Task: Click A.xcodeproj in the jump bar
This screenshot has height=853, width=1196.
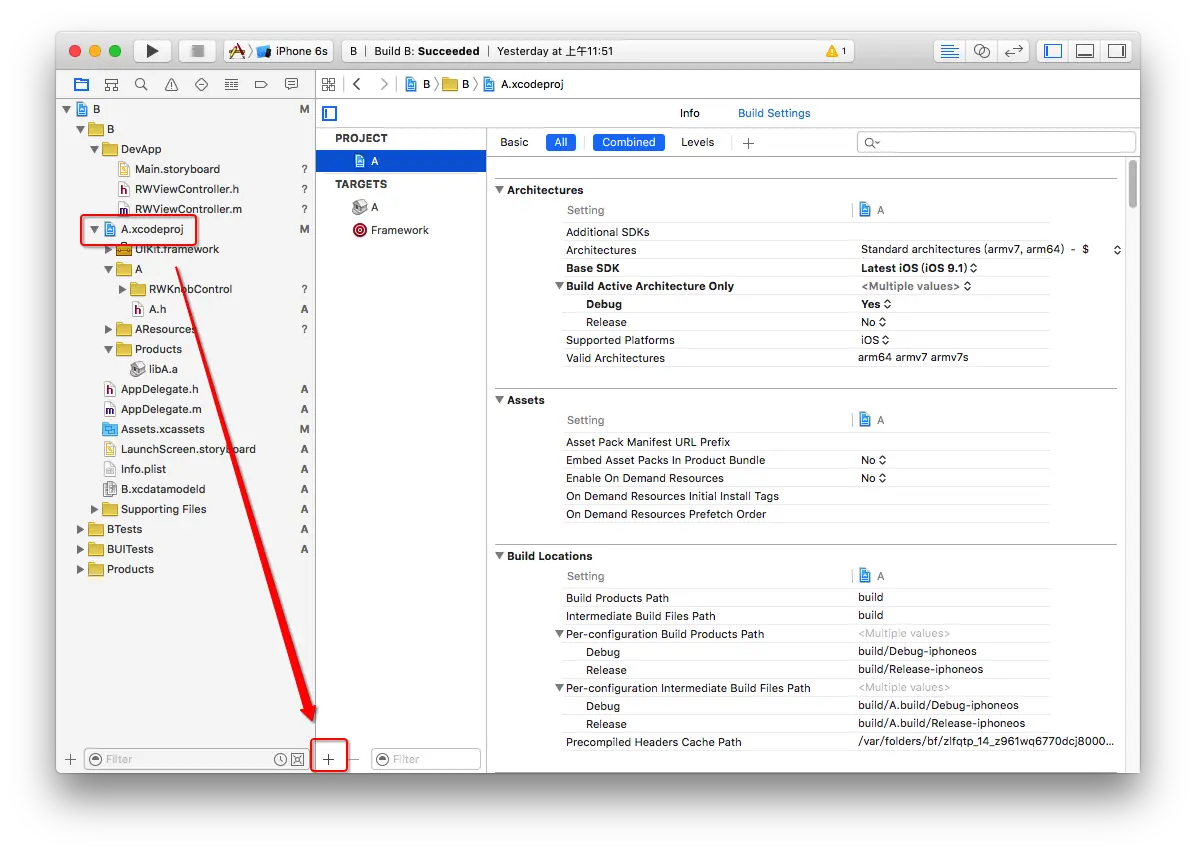Action: tap(524, 85)
